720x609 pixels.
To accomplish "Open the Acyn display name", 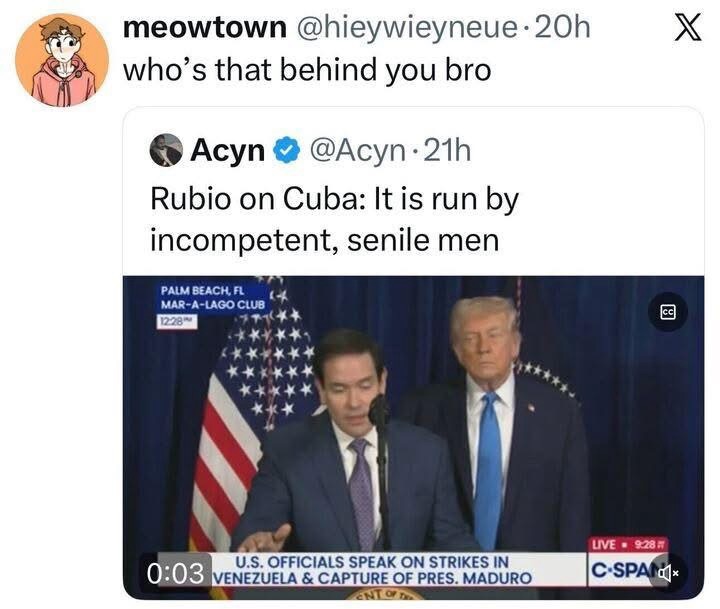I will (227, 151).
